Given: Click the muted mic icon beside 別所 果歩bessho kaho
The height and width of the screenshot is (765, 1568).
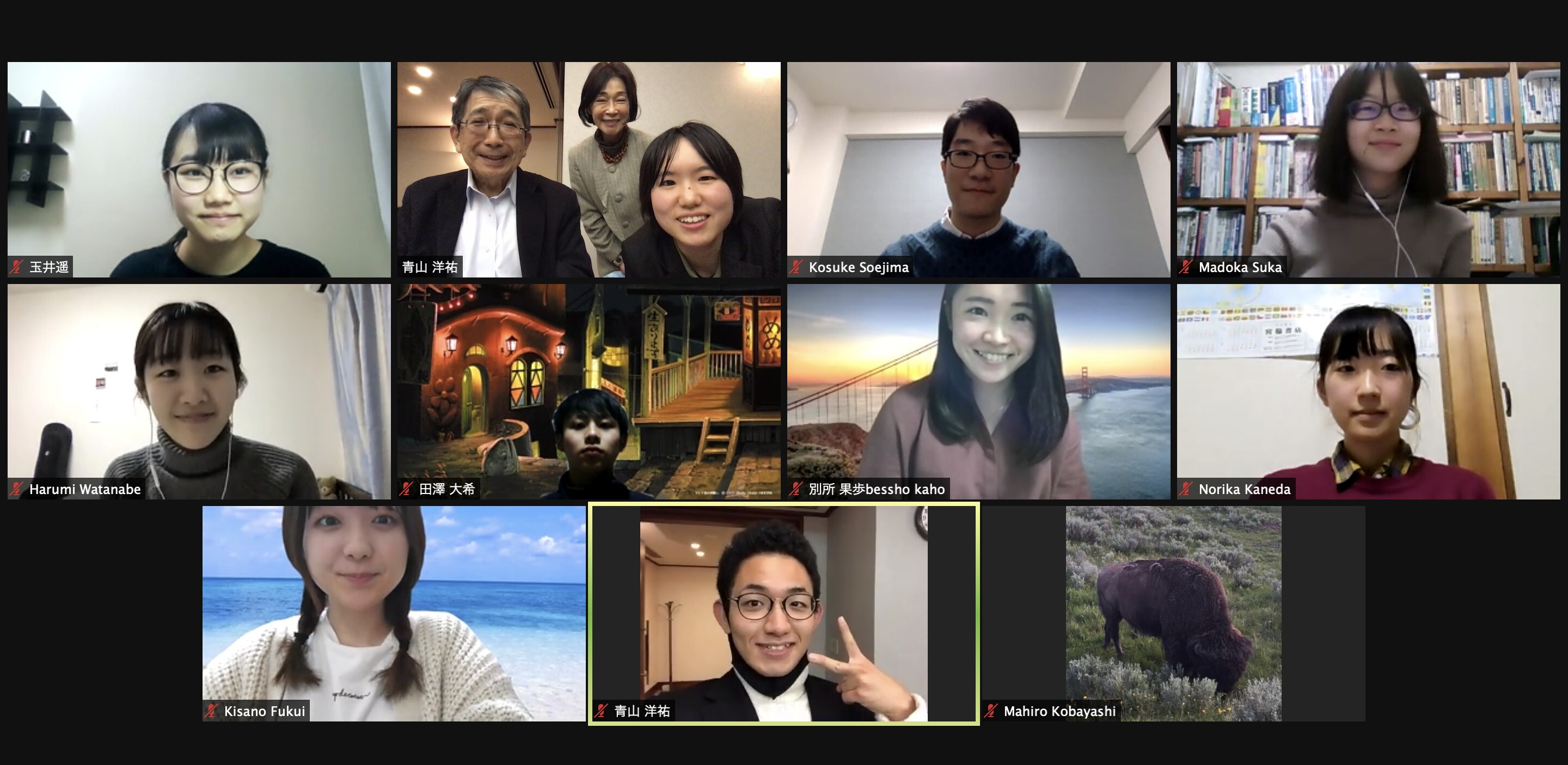Looking at the screenshot, I should click(x=796, y=489).
